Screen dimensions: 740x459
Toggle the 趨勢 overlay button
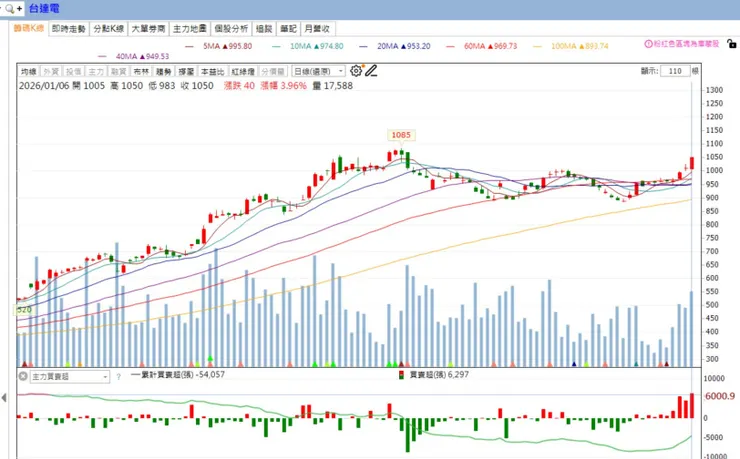click(163, 71)
